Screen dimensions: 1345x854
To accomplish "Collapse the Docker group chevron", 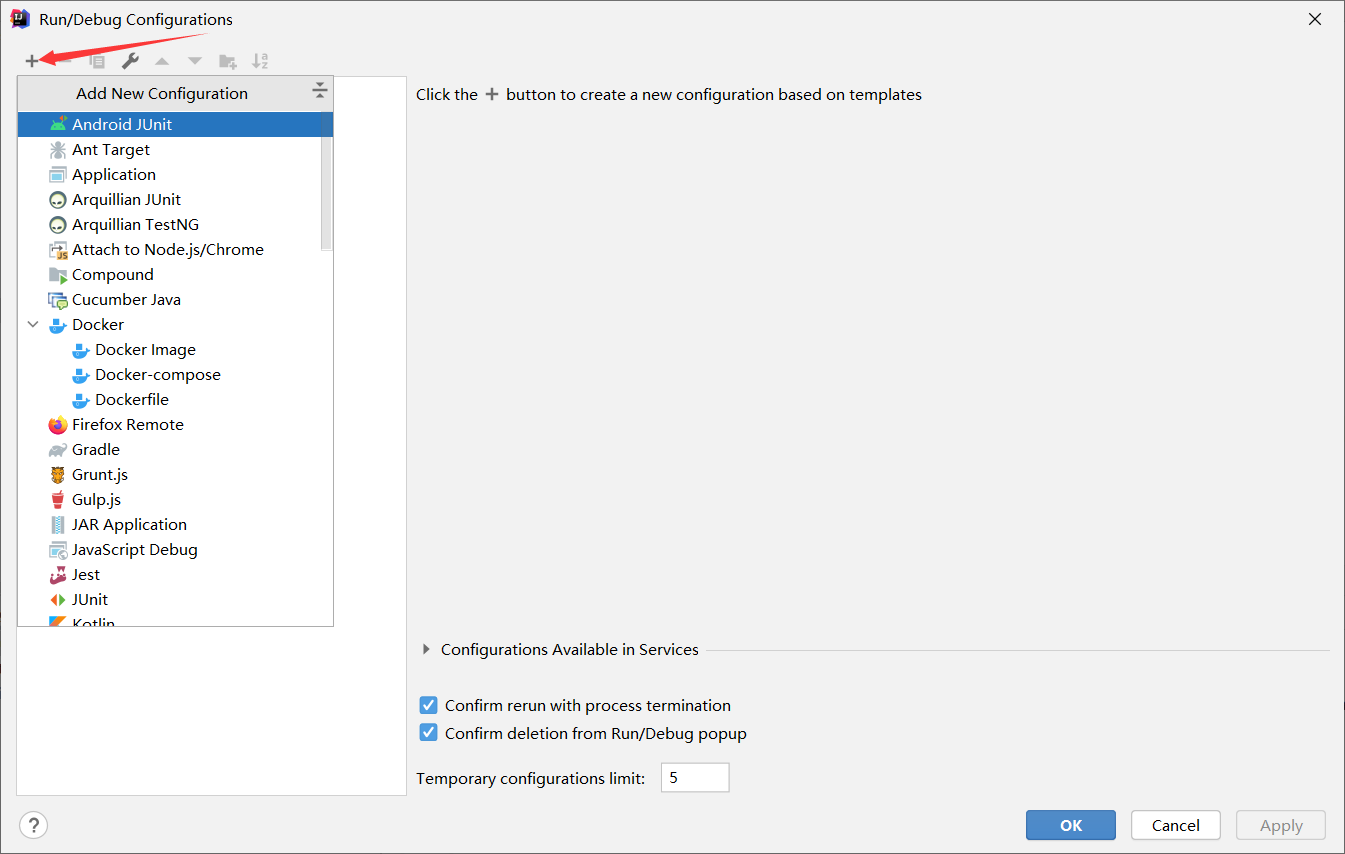I will point(33,324).
